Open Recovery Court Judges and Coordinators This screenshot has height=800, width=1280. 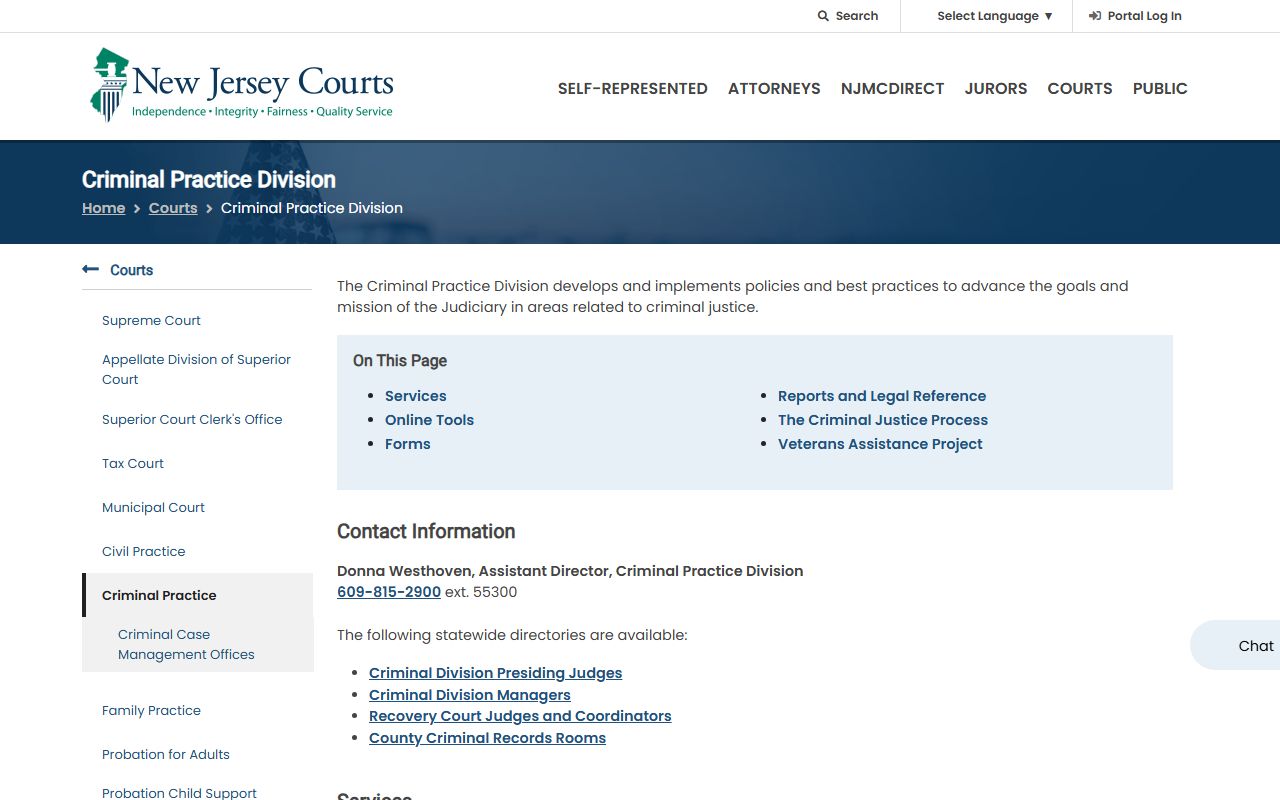(x=520, y=716)
